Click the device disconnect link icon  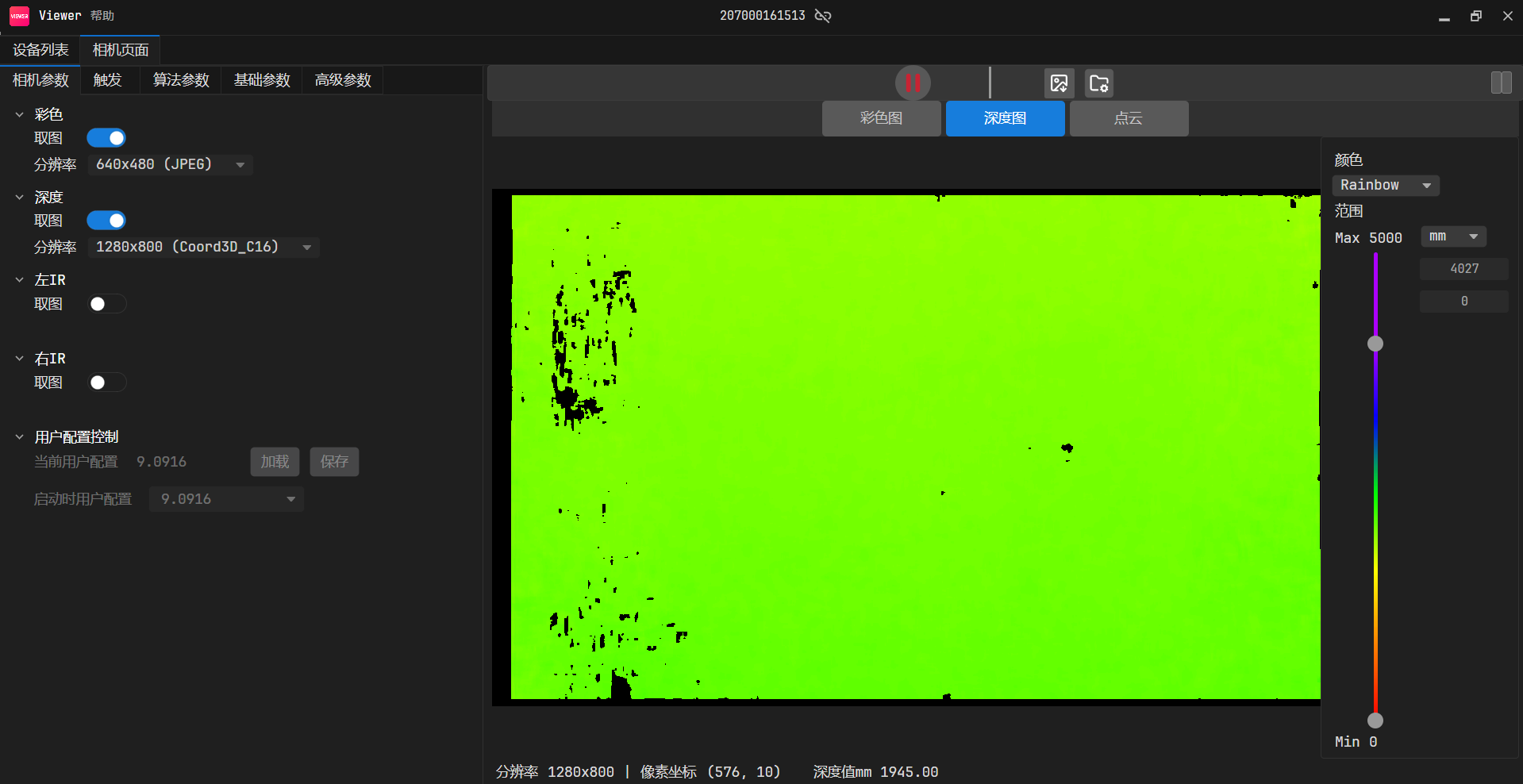click(823, 16)
